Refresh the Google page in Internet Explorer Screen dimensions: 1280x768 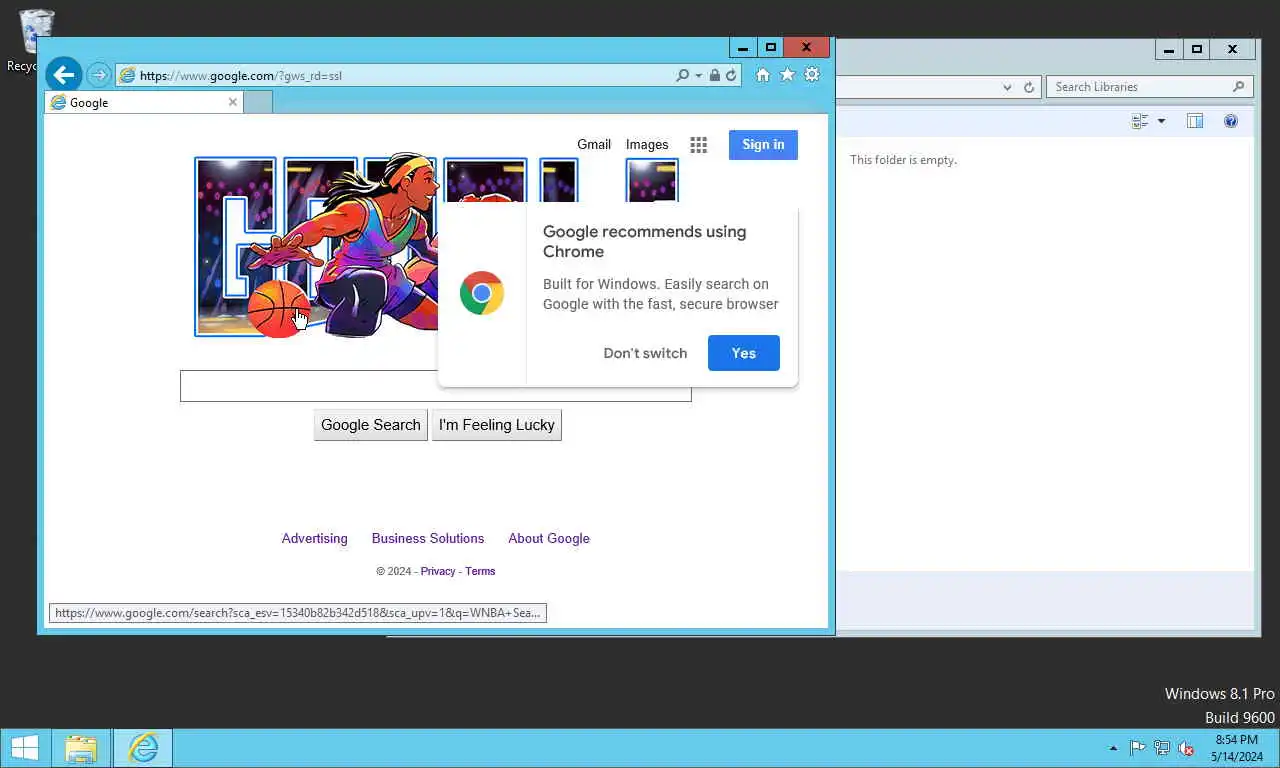(731, 75)
